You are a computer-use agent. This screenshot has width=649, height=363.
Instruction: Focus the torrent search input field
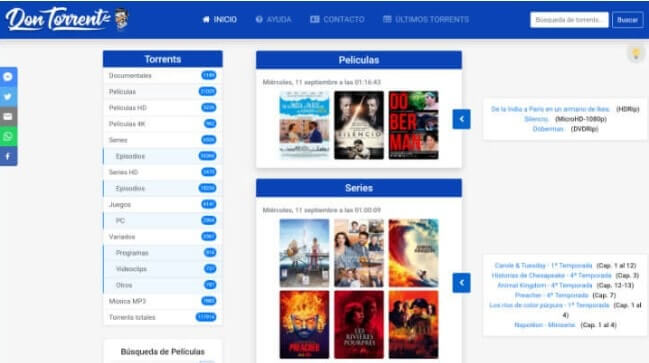tap(569, 20)
